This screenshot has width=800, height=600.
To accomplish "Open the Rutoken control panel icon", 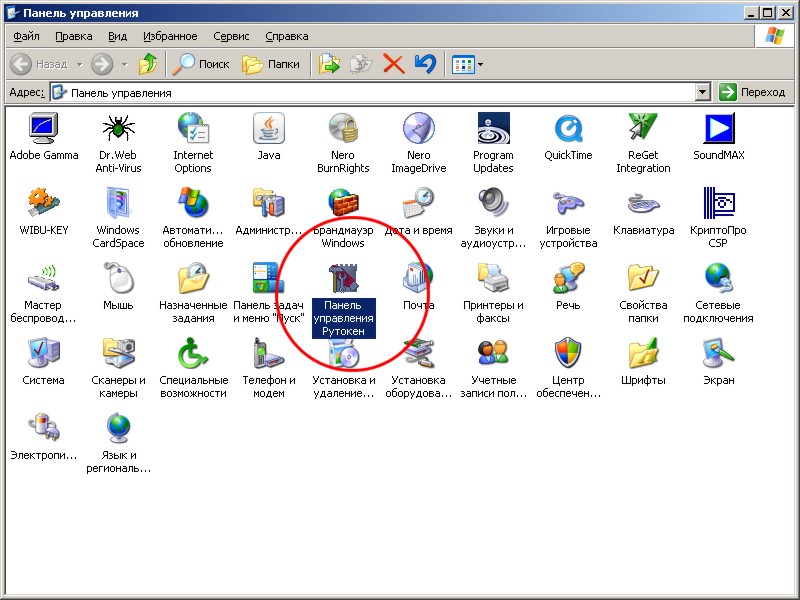I will (343, 279).
